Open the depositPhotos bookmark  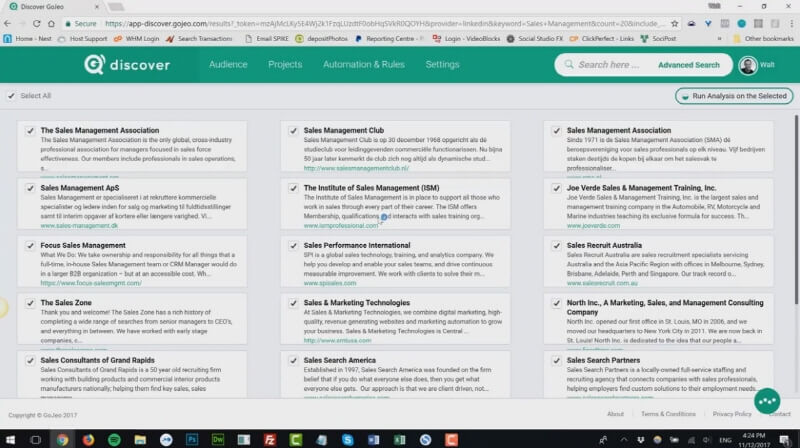pyautogui.click(x=321, y=38)
